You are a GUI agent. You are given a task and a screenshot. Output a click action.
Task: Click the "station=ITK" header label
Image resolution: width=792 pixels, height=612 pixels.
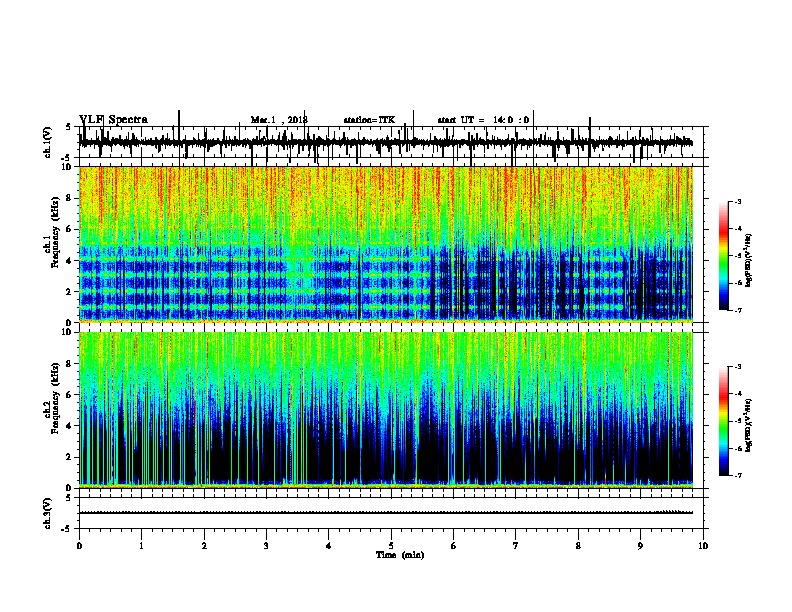(x=369, y=120)
